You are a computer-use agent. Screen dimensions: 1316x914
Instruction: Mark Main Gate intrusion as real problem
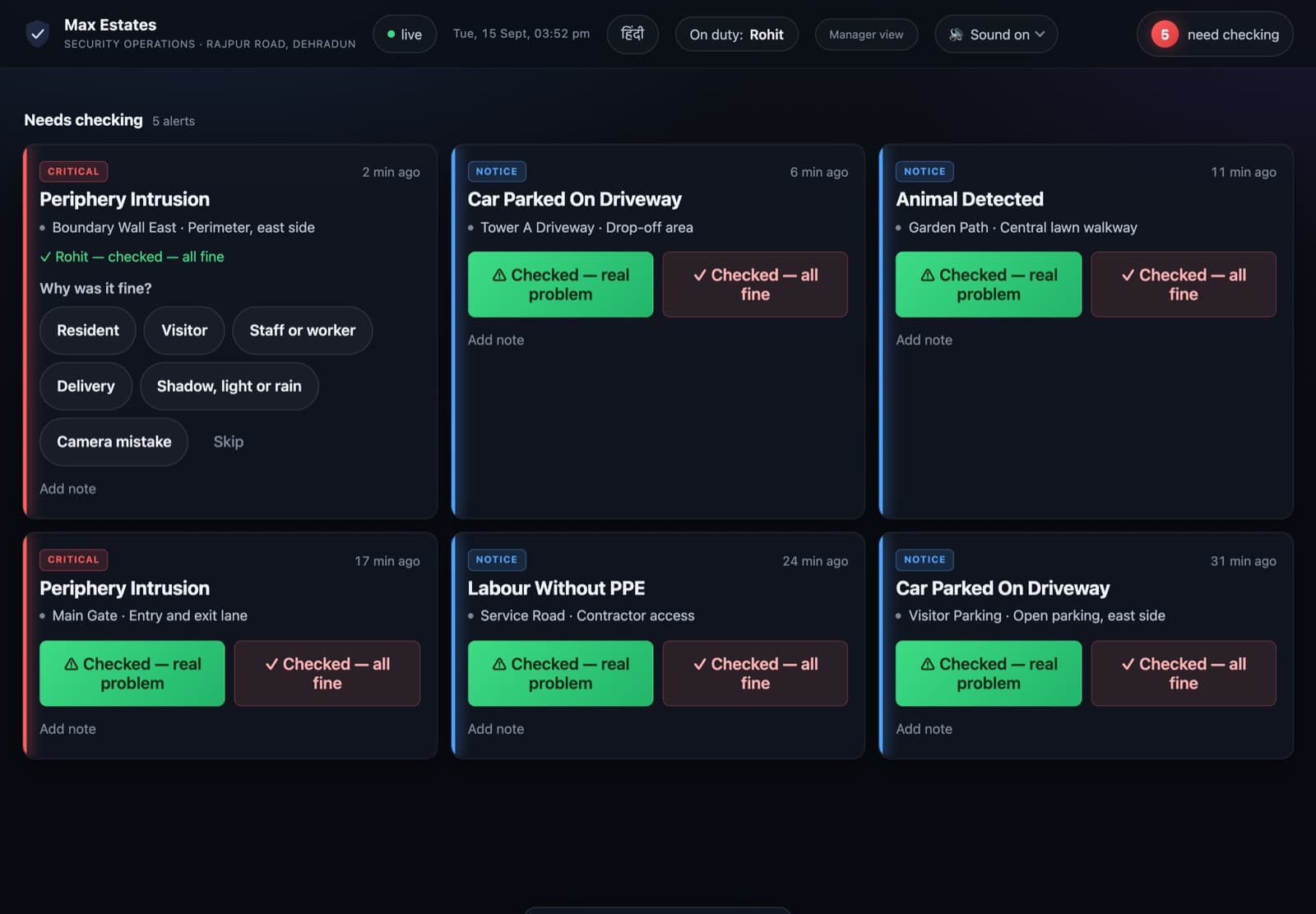[x=132, y=674]
